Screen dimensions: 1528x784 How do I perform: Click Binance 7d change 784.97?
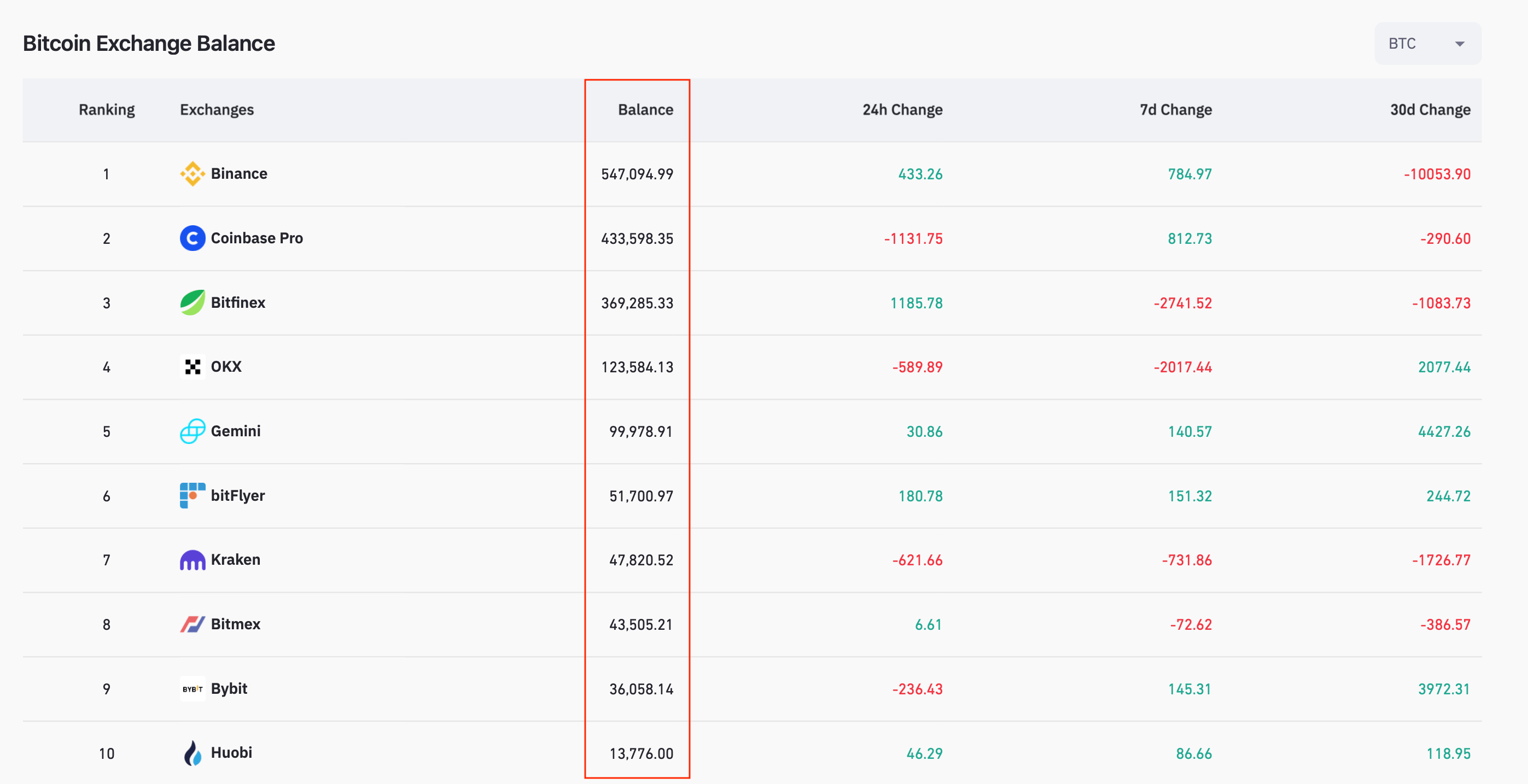[1190, 174]
